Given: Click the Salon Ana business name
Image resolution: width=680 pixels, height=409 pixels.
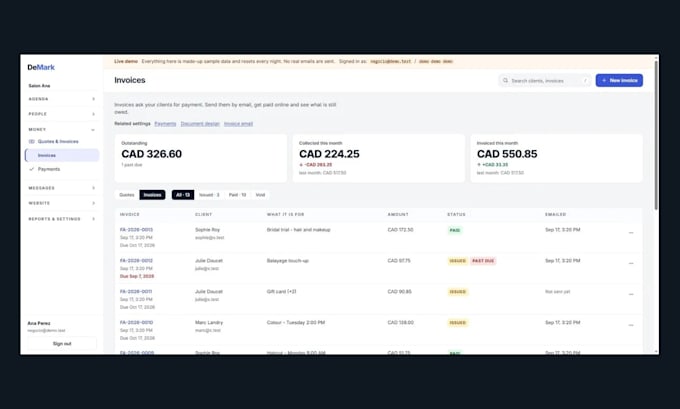Looking at the screenshot, I should (39, 86).
